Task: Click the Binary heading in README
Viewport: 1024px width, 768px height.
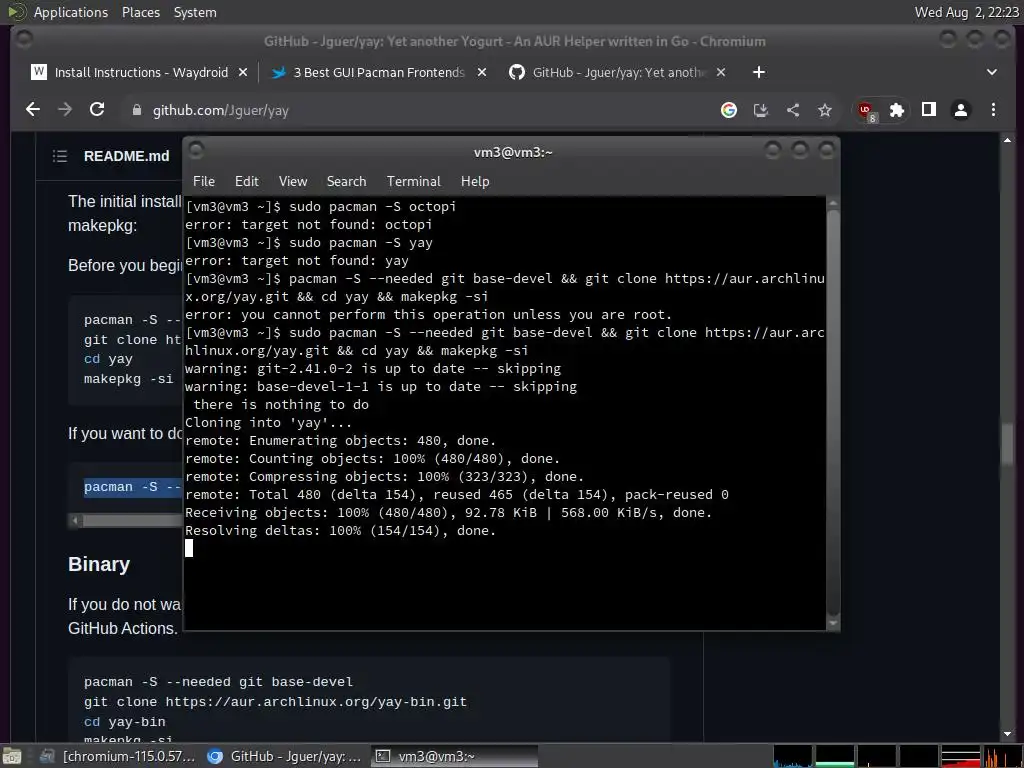Action: 99,564
